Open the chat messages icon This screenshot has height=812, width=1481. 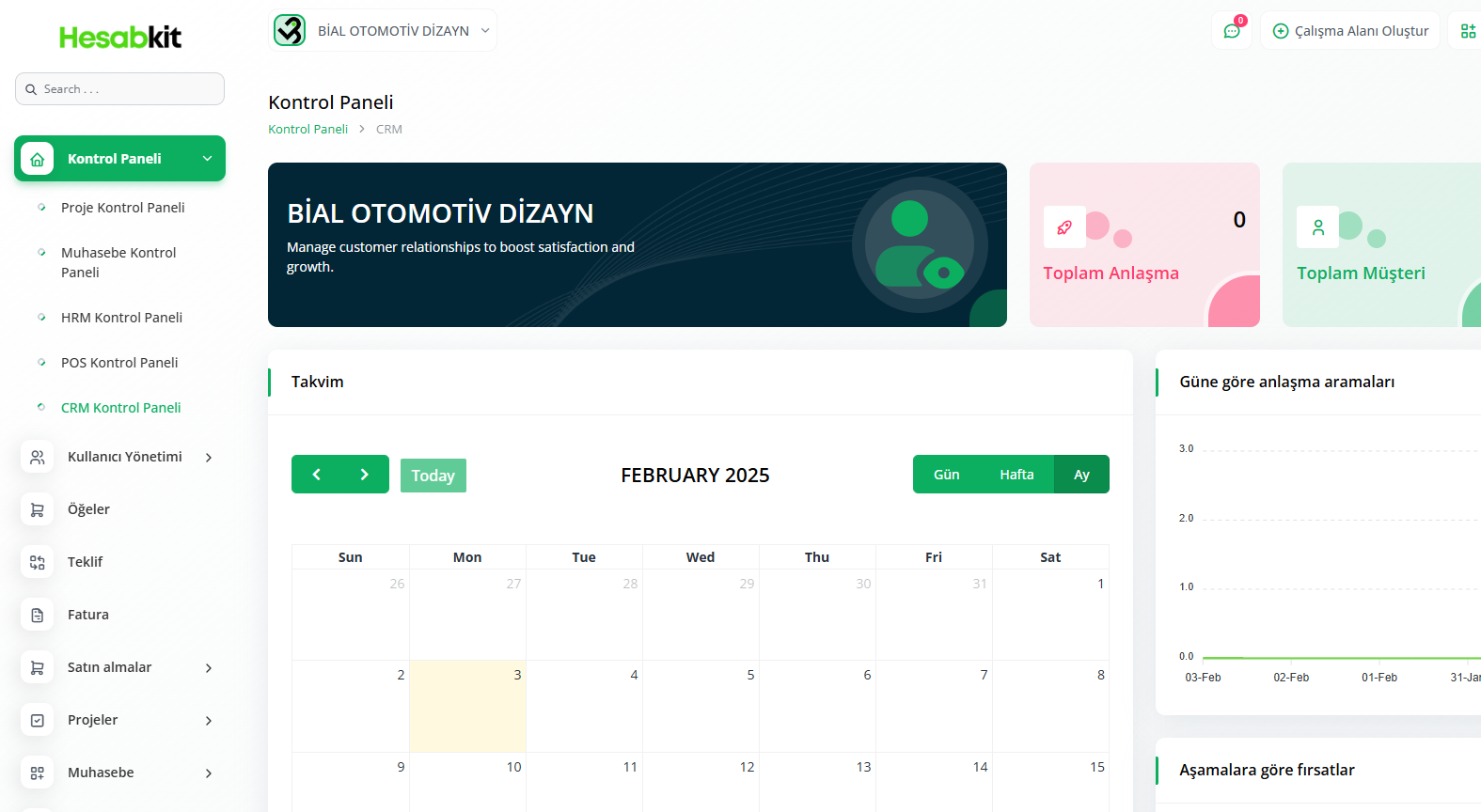[1232, 31]
